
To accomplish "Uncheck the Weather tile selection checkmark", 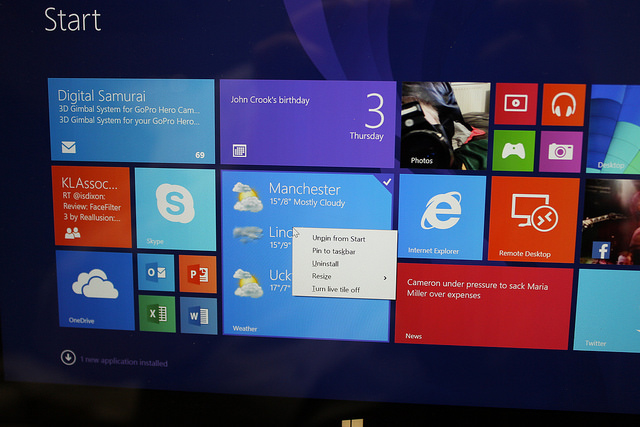I will tap(387, 181).
